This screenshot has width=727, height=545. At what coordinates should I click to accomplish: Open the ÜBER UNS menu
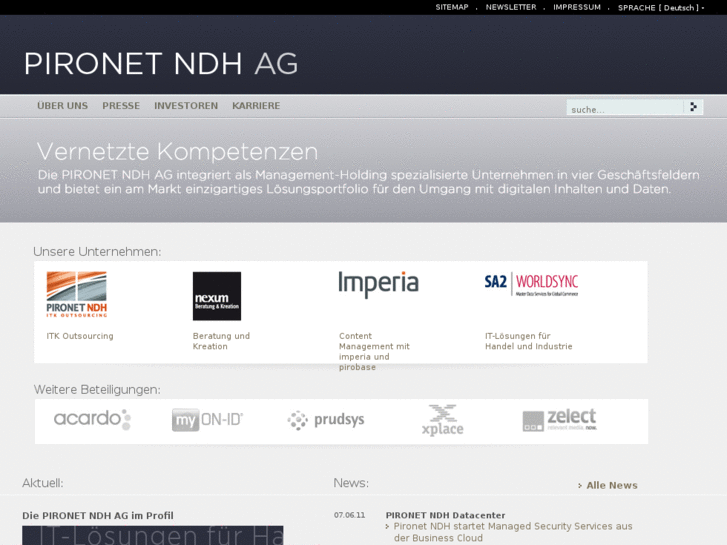pyautogui.click(x=63, y=106)
